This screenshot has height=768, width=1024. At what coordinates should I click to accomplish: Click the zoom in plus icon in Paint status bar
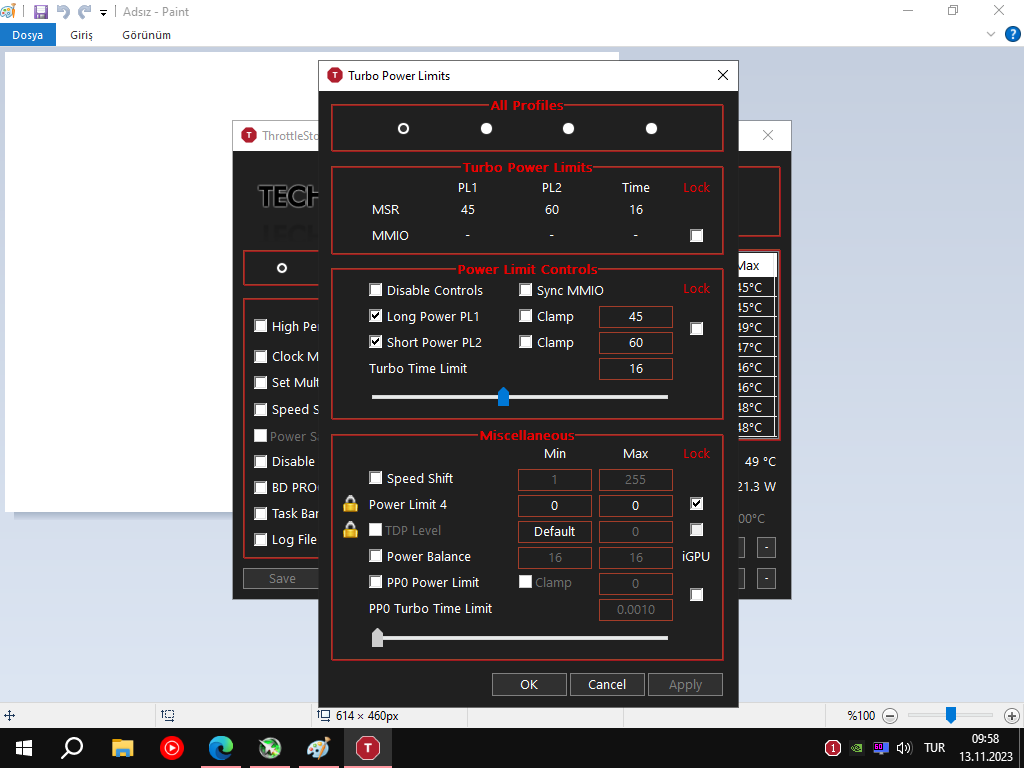(x=1012, y=716)
